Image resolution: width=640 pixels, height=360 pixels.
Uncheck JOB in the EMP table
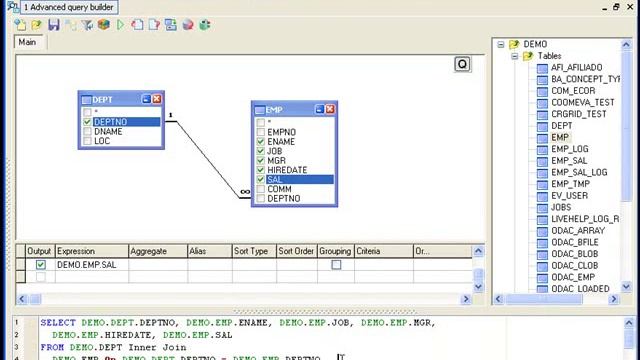click(260, 151)
